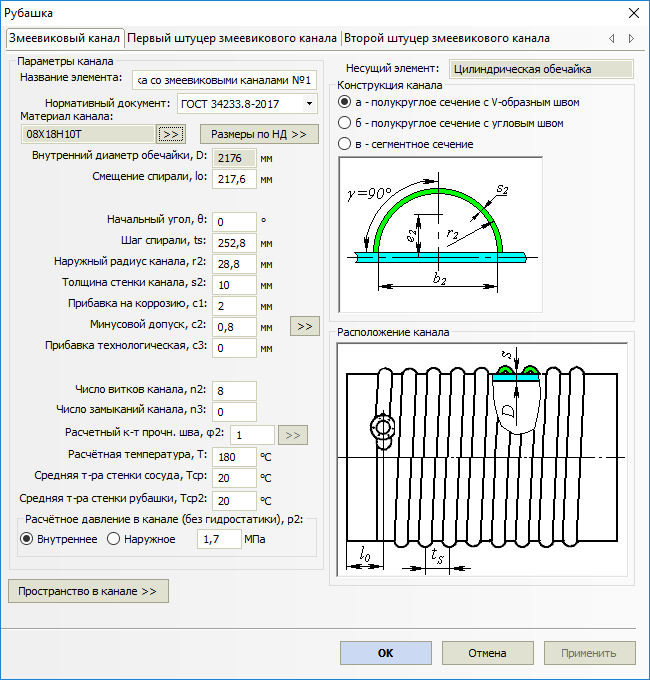Edit Минусовой допуск c2 field

tap(234, 327)
